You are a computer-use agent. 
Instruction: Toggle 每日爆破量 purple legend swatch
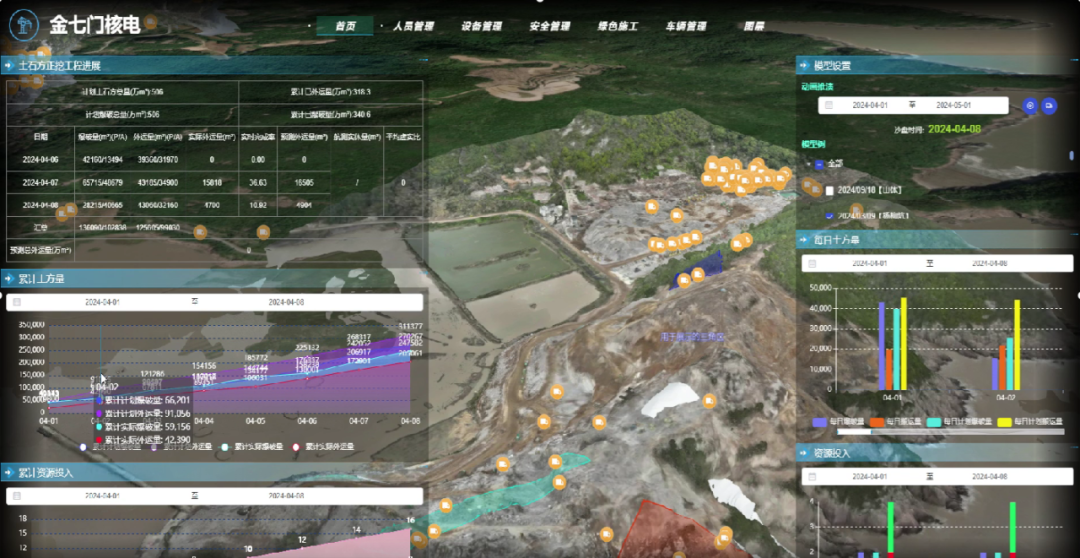pos(820,421)
